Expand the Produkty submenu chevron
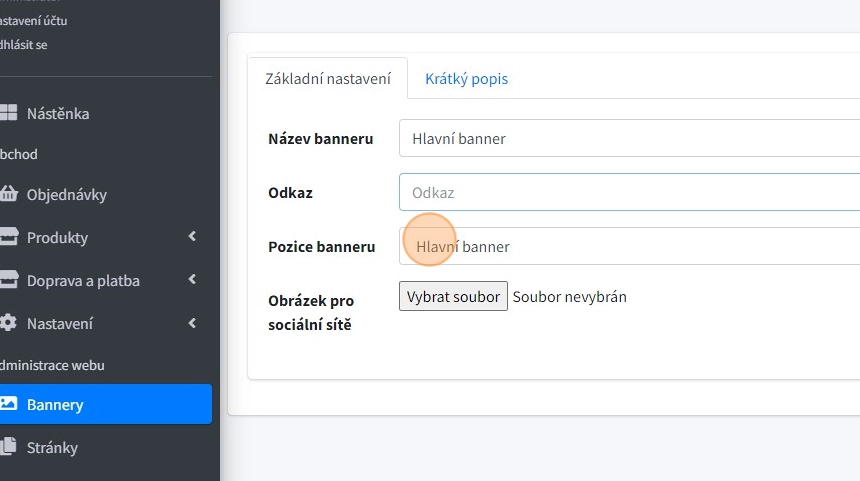Viewport: 860px width, 481px height. pyautogui.click(x=192, y=237)
